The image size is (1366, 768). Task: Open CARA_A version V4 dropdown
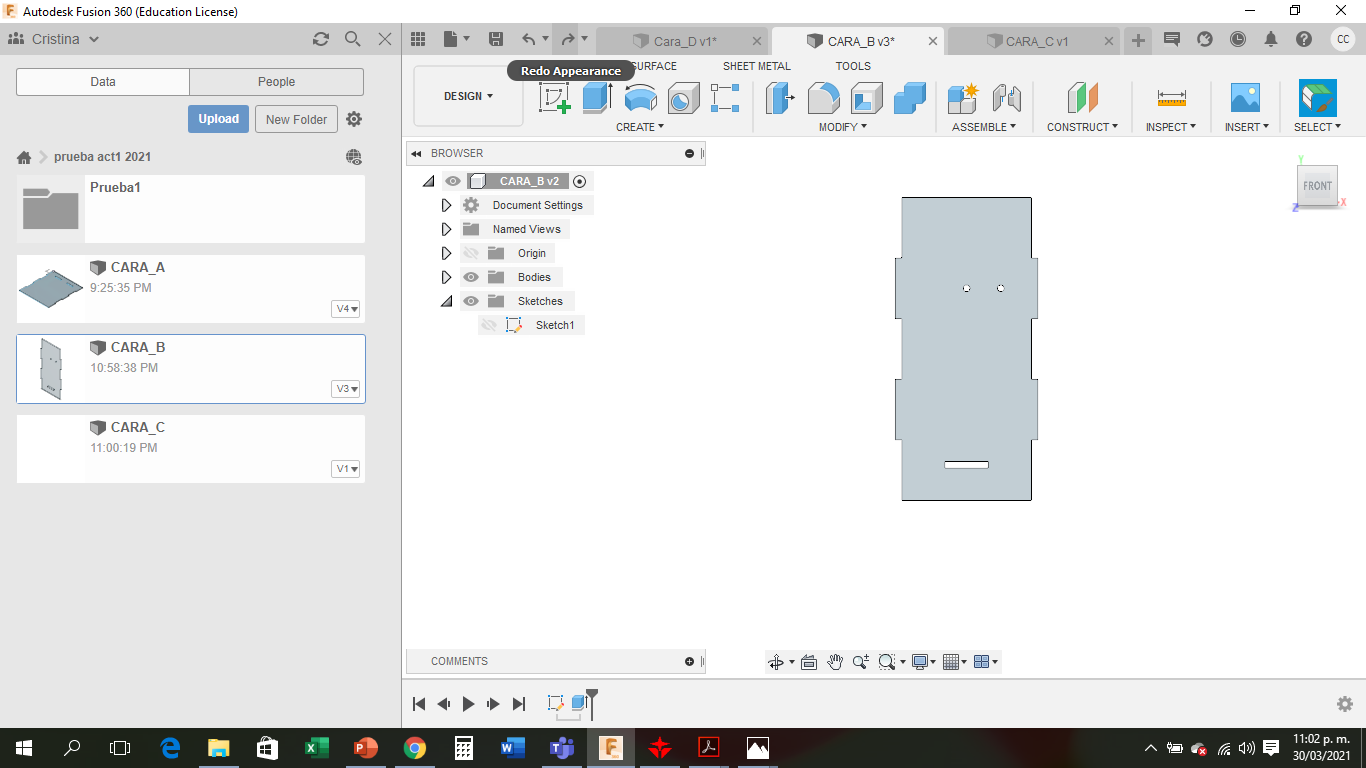point(346,309)
